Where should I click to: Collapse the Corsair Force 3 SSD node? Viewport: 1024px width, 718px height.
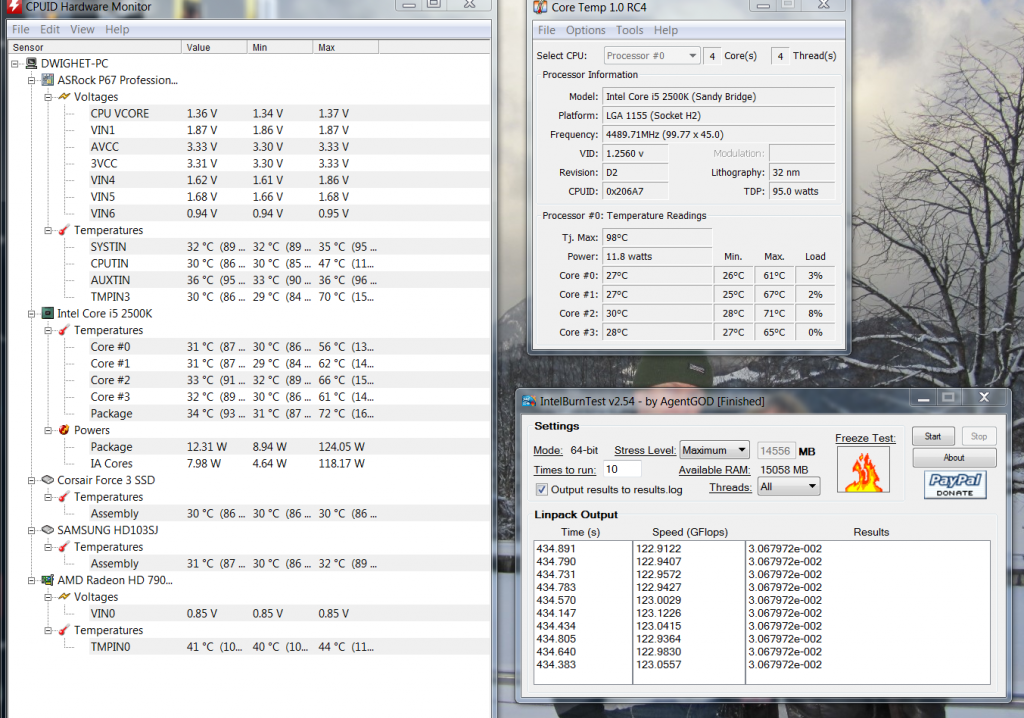[31, 480]
